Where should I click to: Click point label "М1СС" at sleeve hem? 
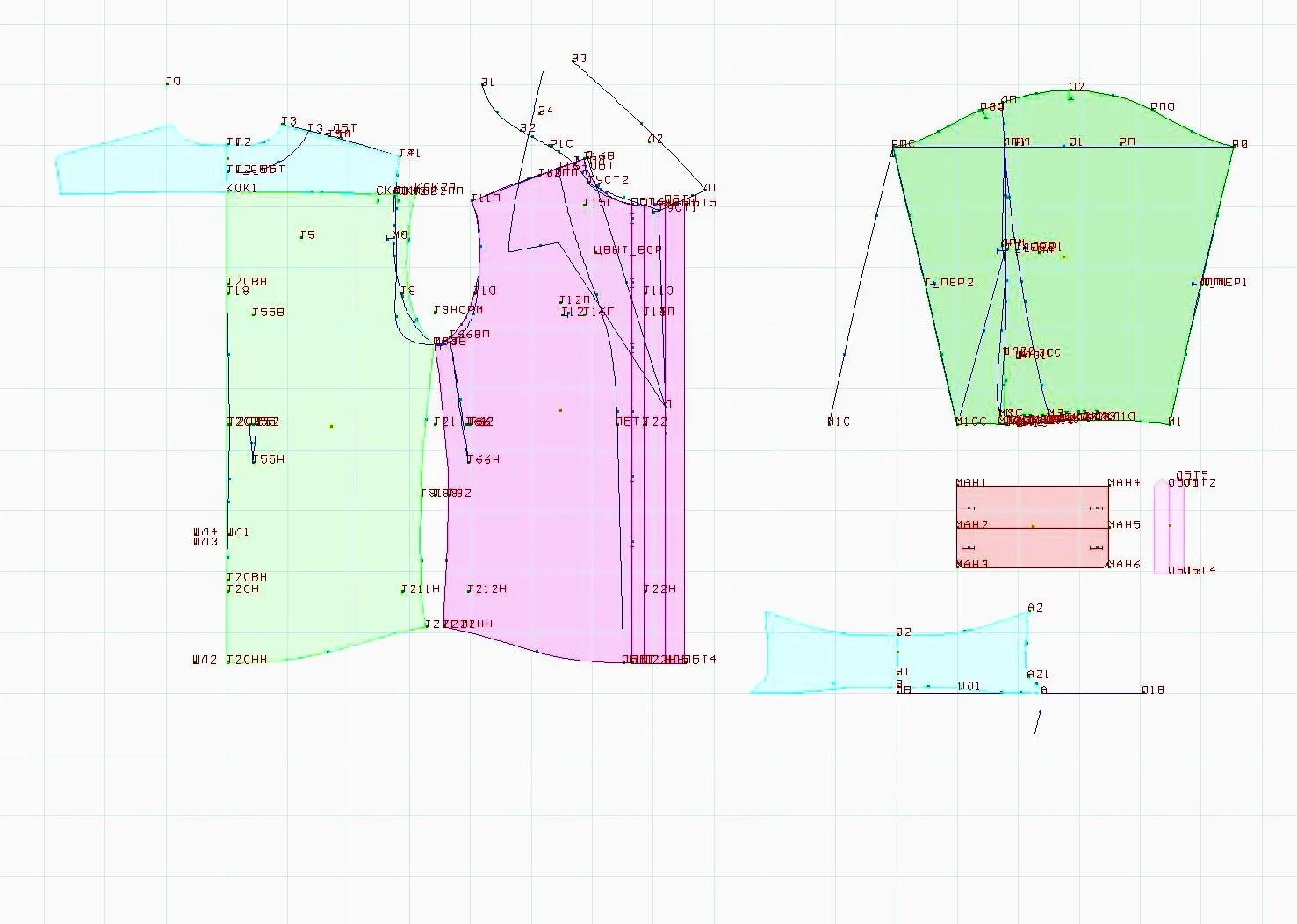pyautogui.click(x=971, y=422)
